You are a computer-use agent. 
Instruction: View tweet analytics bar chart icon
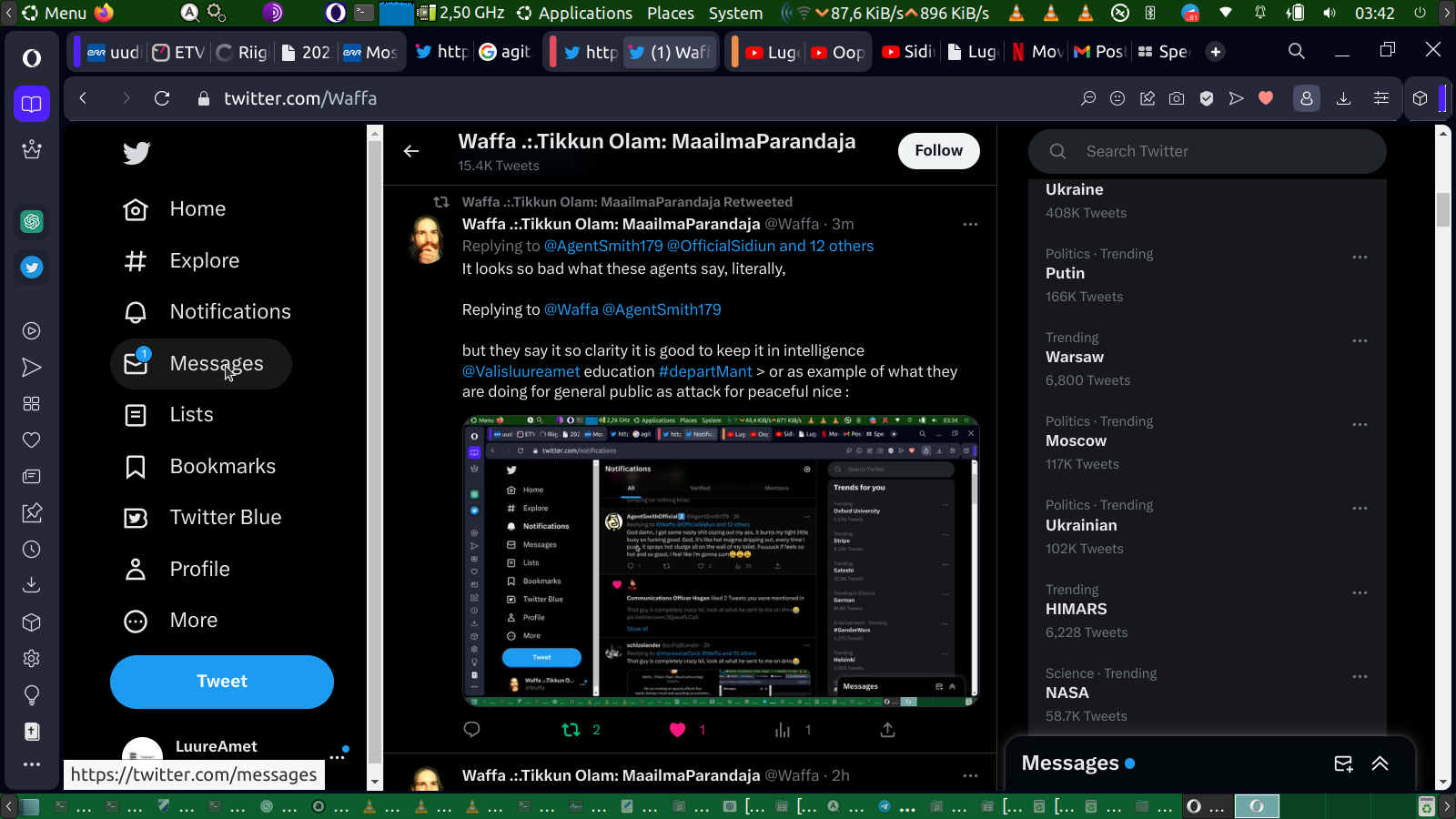coord(783,730)
